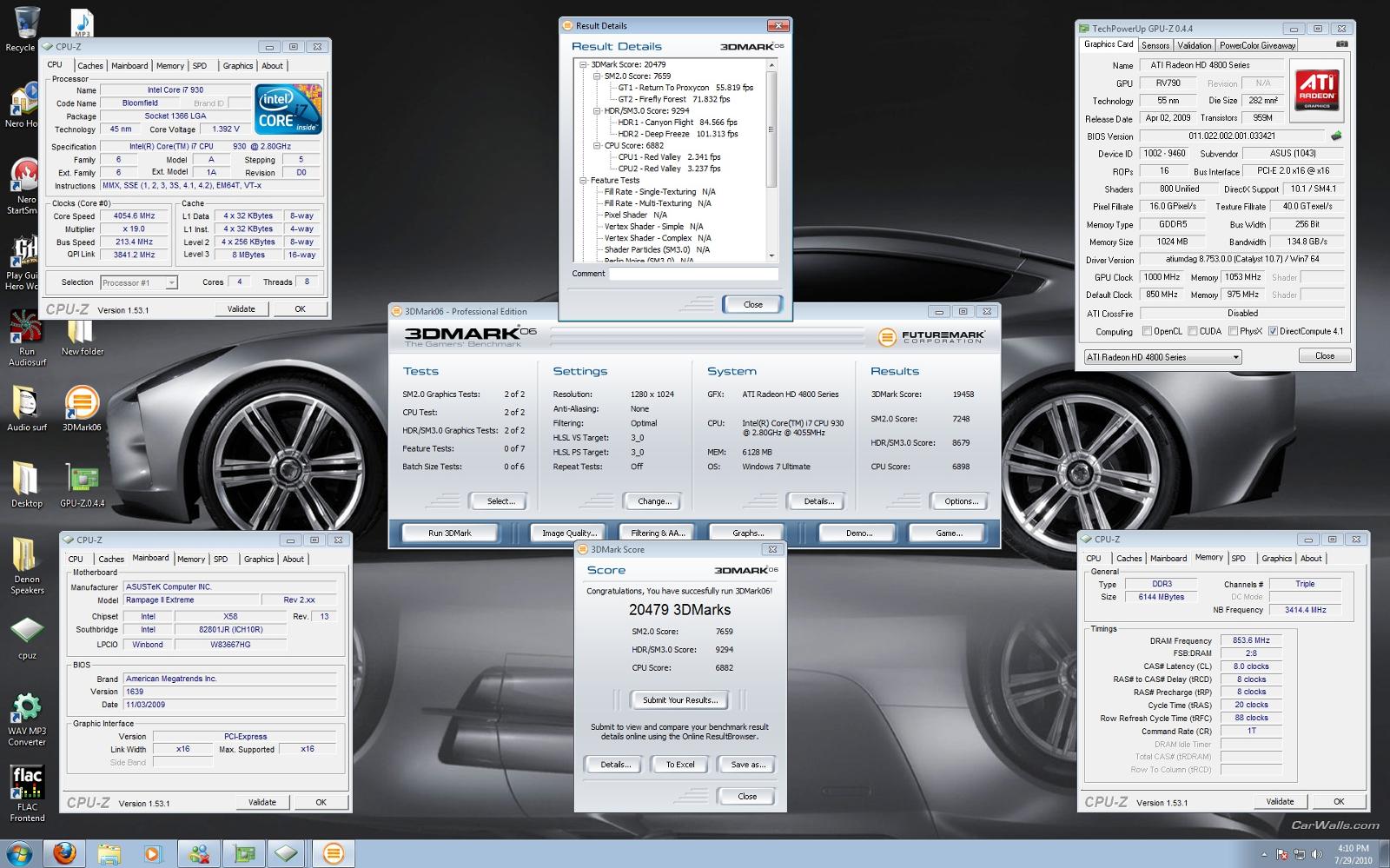Viewport: 1390px width, 868px height.
Task: Tick the CUDA checkbox in GPU-Z
Action: (1193, 331)
